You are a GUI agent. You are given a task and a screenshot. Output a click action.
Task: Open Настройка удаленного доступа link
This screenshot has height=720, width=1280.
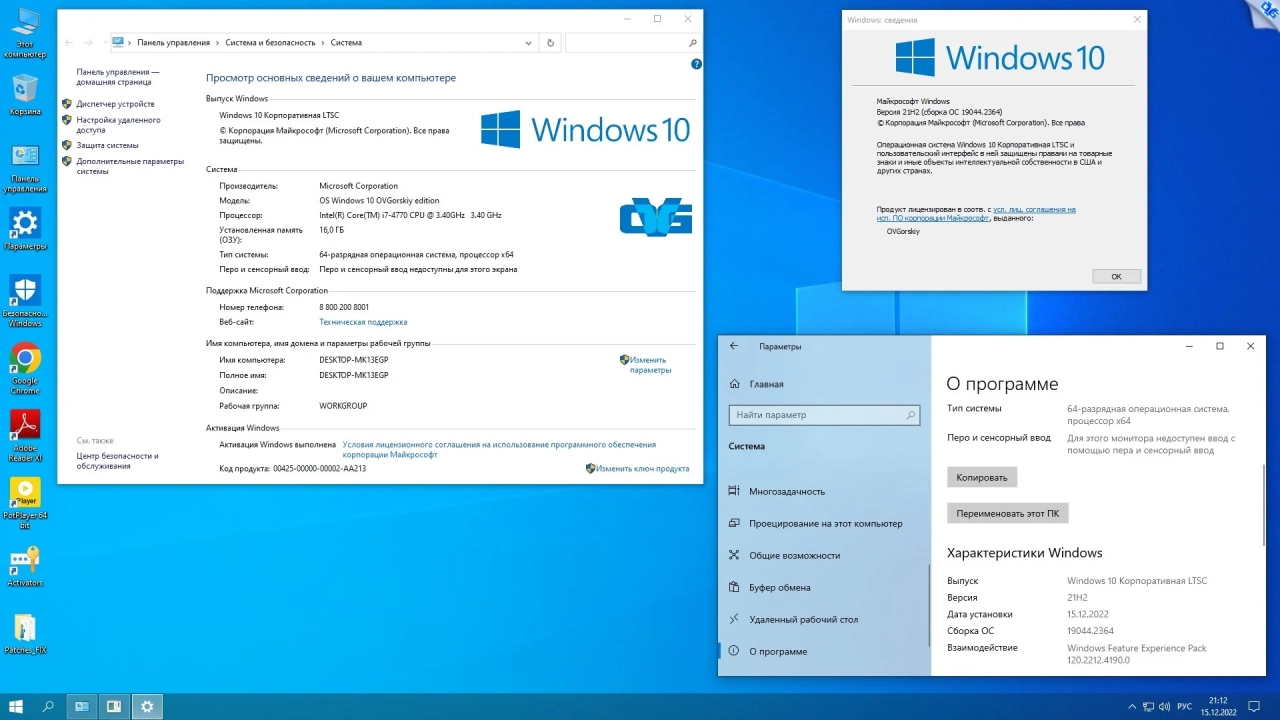118,124
